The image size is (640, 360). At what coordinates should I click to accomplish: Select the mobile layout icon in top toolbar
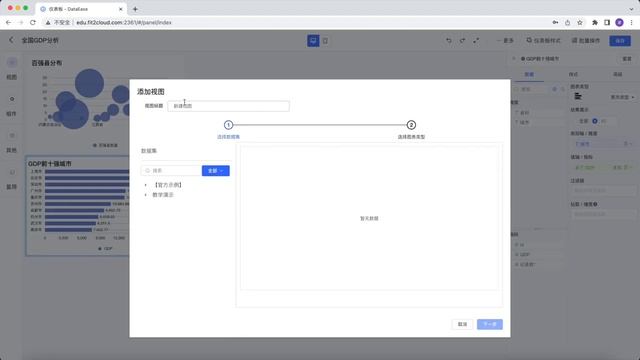[x=325, y=41]
